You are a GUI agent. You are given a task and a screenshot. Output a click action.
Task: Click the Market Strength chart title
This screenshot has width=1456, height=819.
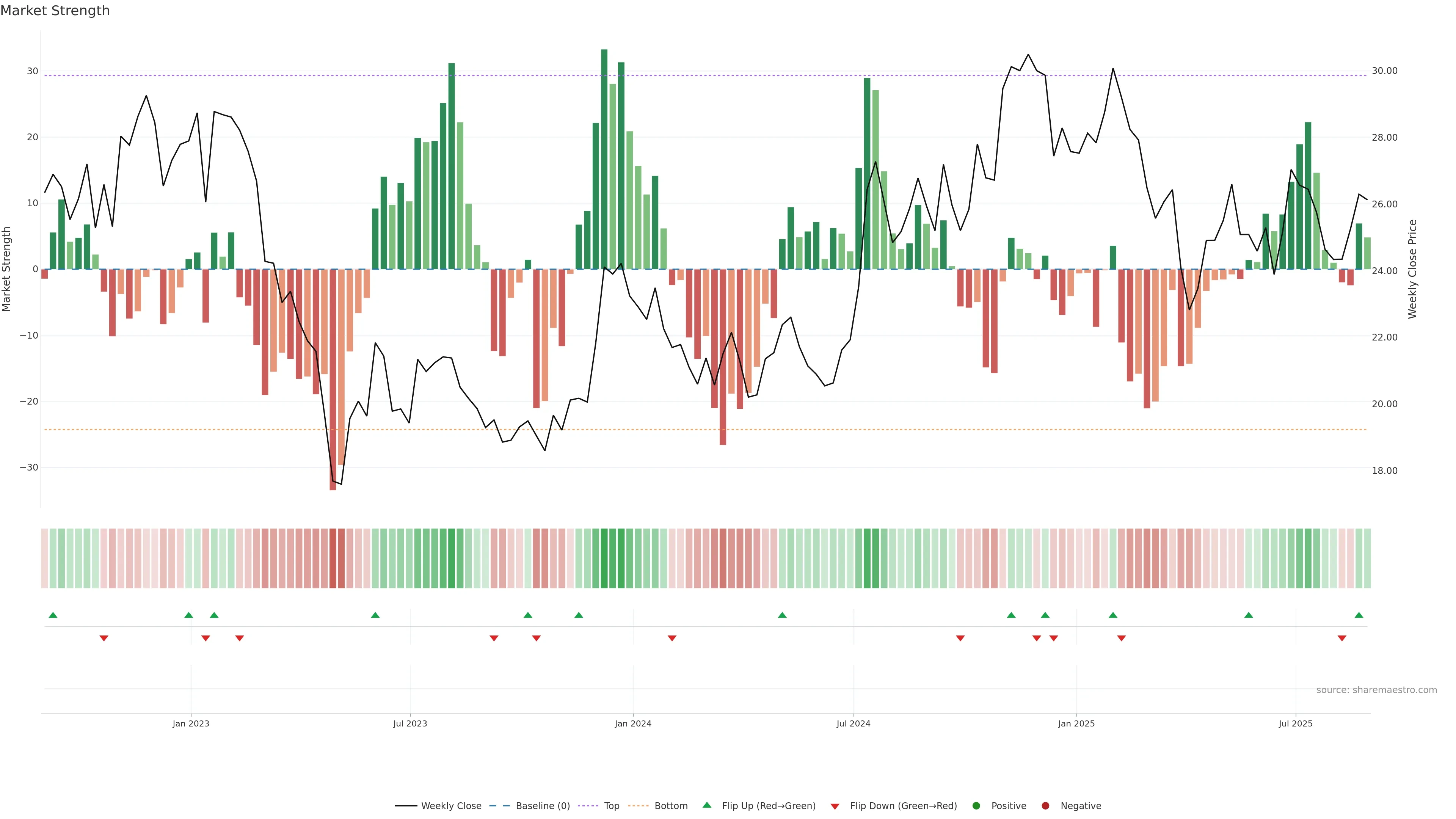tap(55, 11)
